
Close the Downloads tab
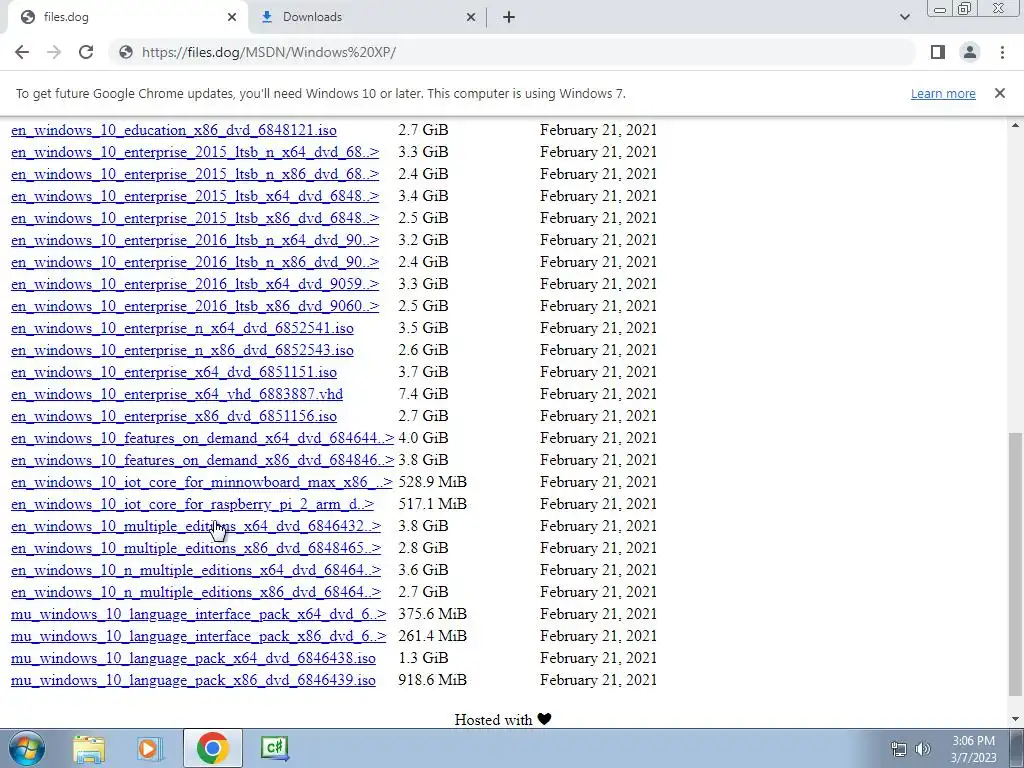pos(471,17)
